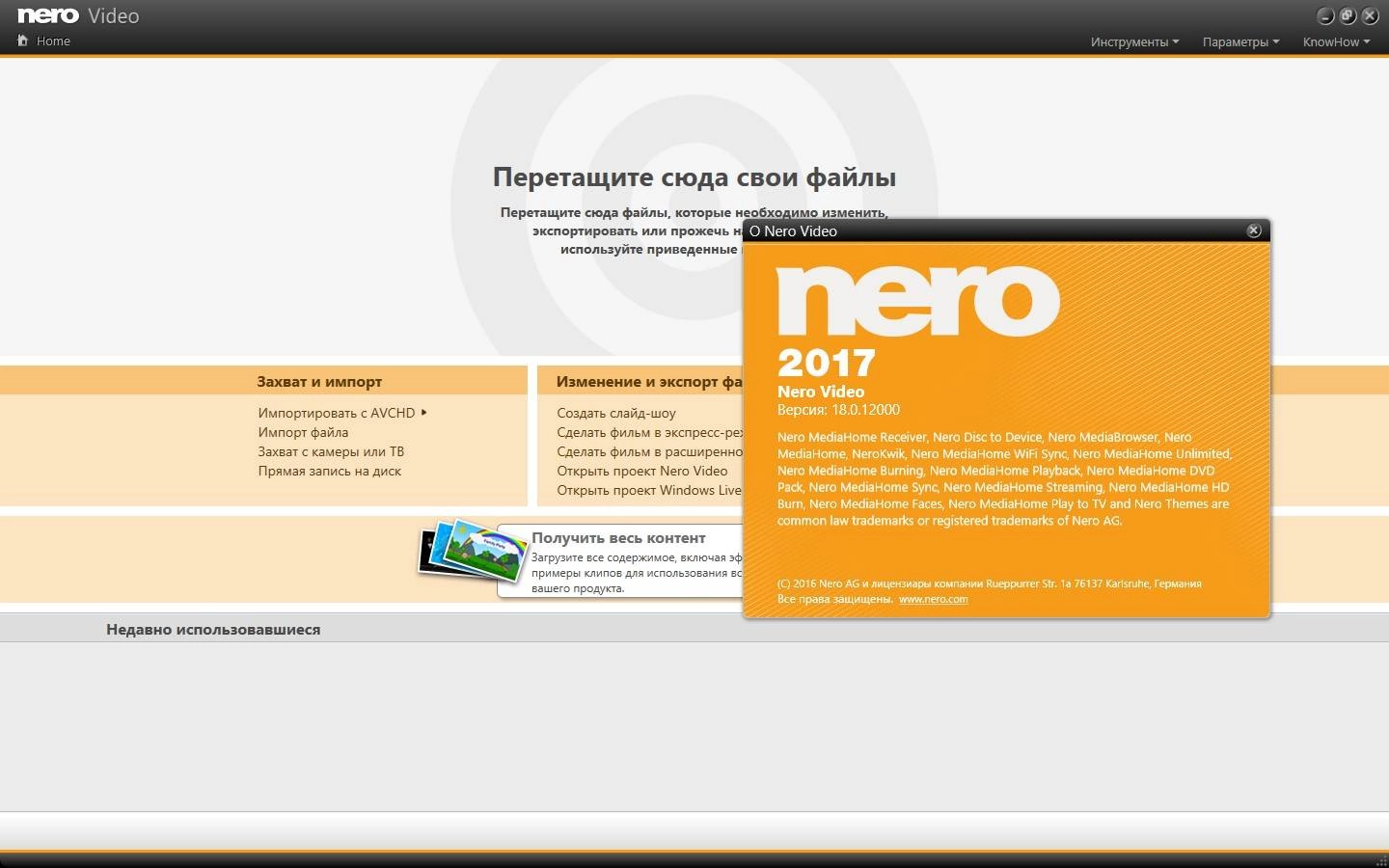Click the nero logo in About dialog
This screenshot has width=1389, height=868.
click(918, 301)
